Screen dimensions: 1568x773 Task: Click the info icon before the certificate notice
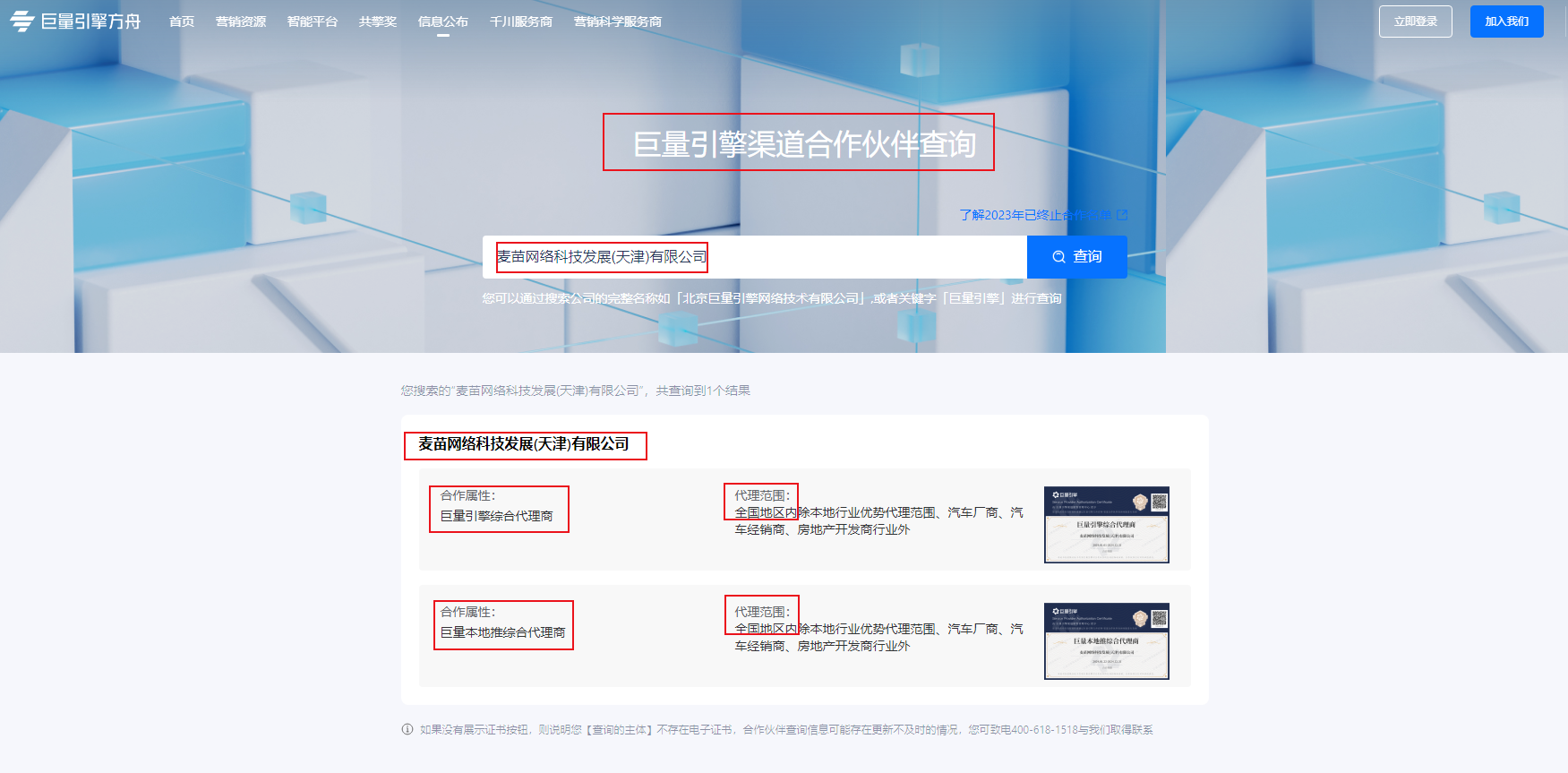click(x=407, y=729)
